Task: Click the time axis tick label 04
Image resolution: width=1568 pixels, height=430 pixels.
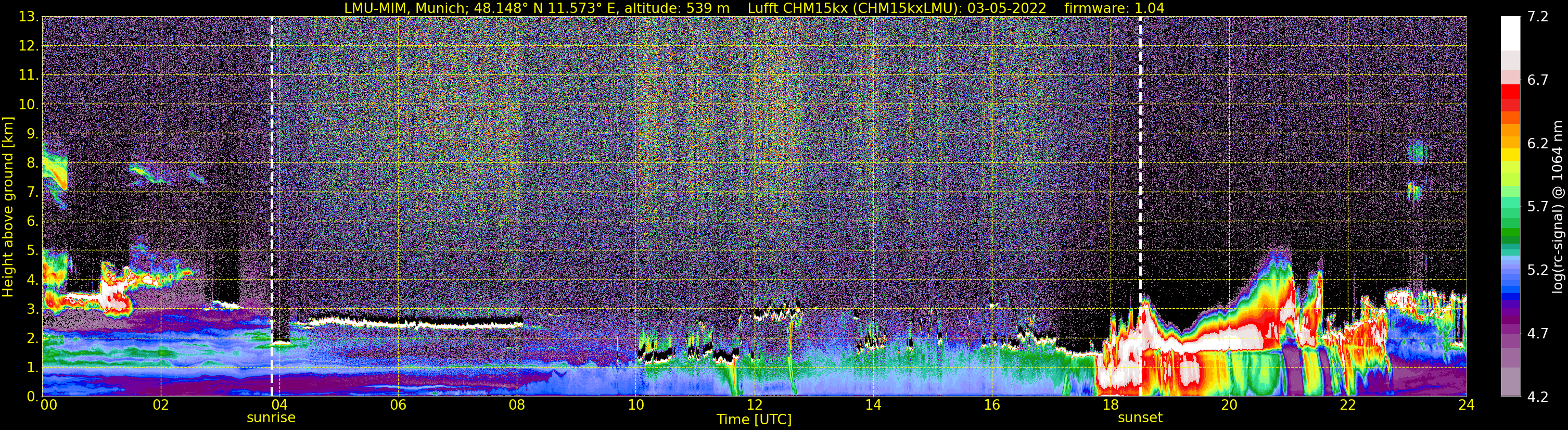Action: click(x=279, y=405)
